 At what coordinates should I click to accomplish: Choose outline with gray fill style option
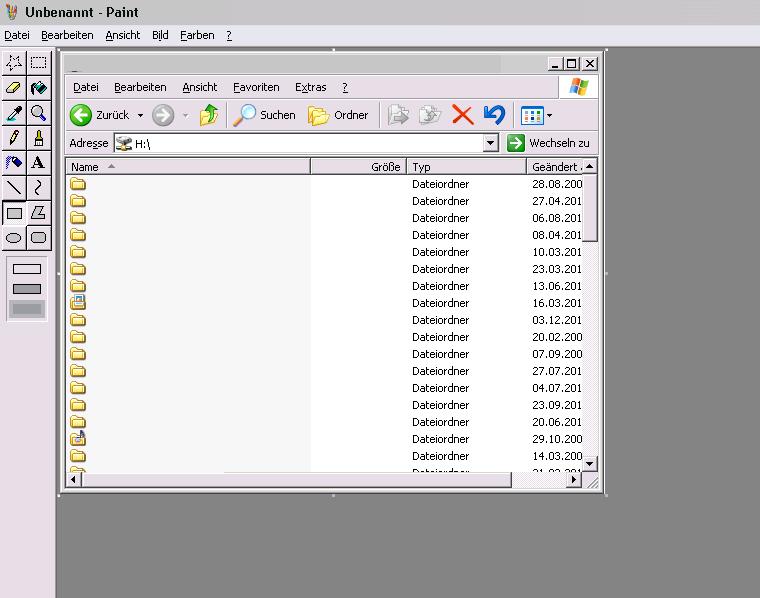point(27,289)
